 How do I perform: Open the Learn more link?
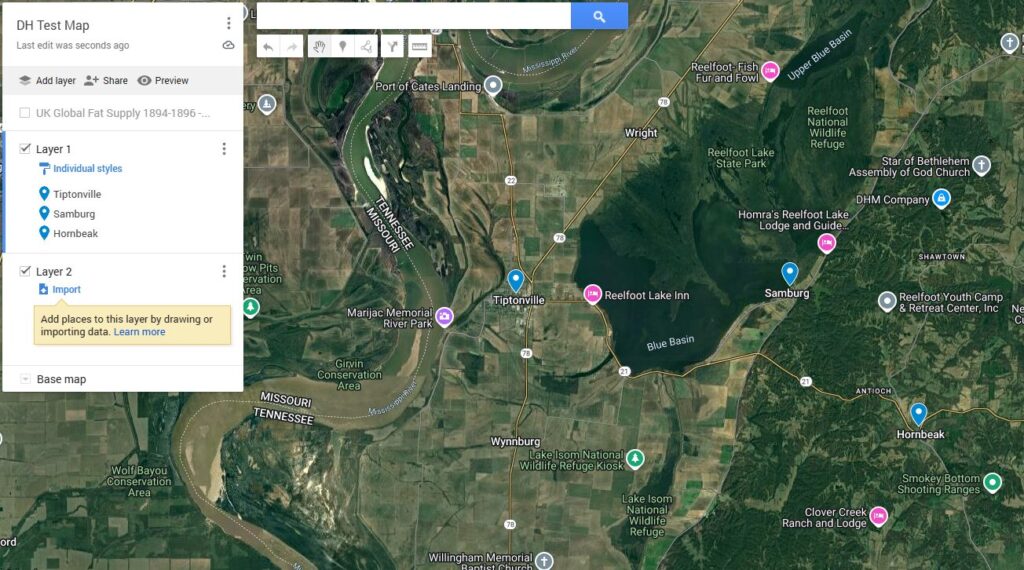(x=140, y=332)
